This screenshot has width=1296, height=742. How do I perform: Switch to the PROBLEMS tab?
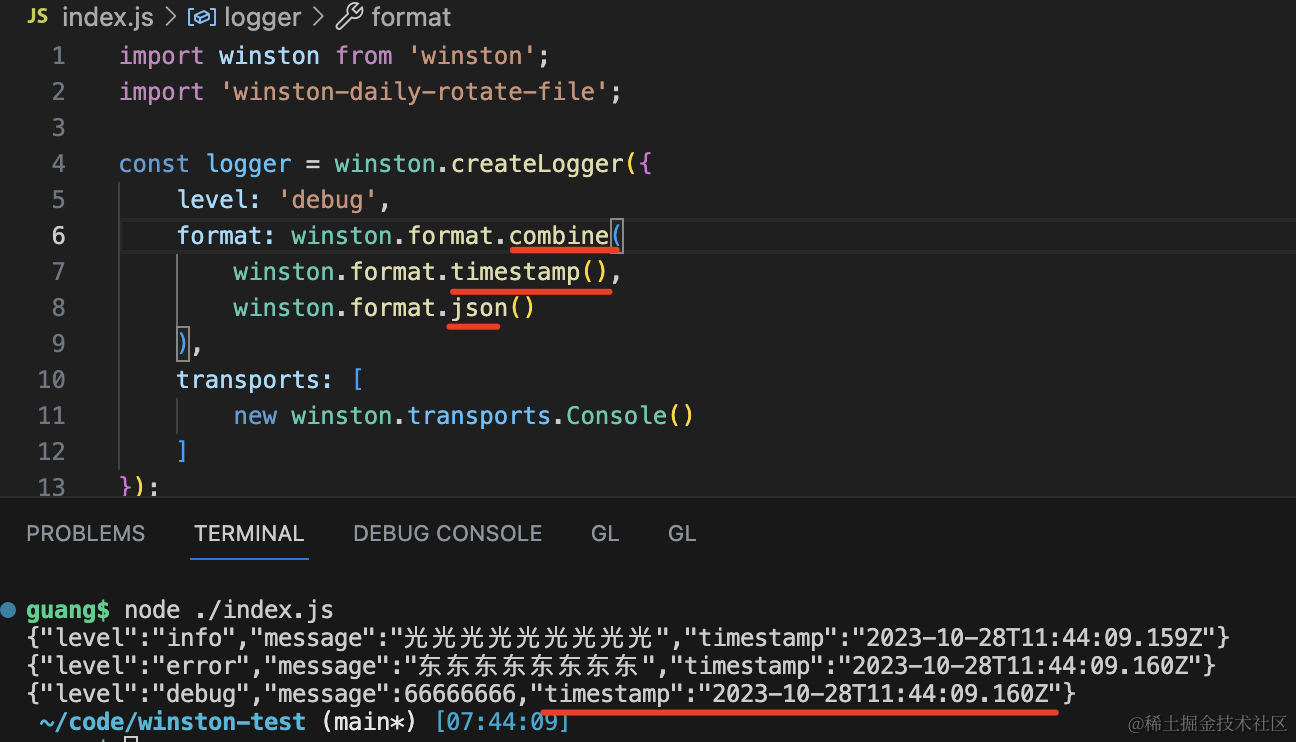pyautogui.click(x=86, y=534)
